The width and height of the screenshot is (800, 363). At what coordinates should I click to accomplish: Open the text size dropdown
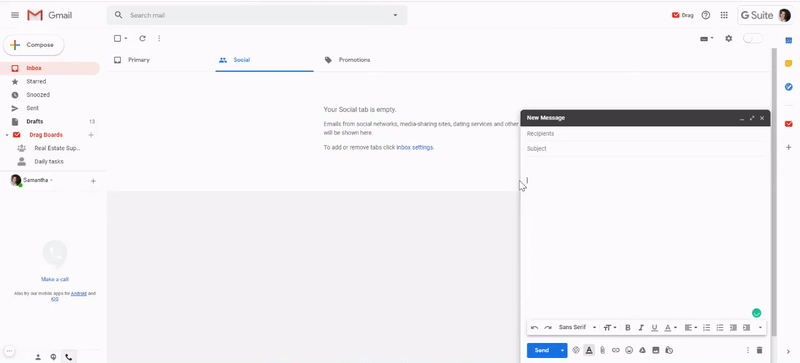click(x=610, y=328)
